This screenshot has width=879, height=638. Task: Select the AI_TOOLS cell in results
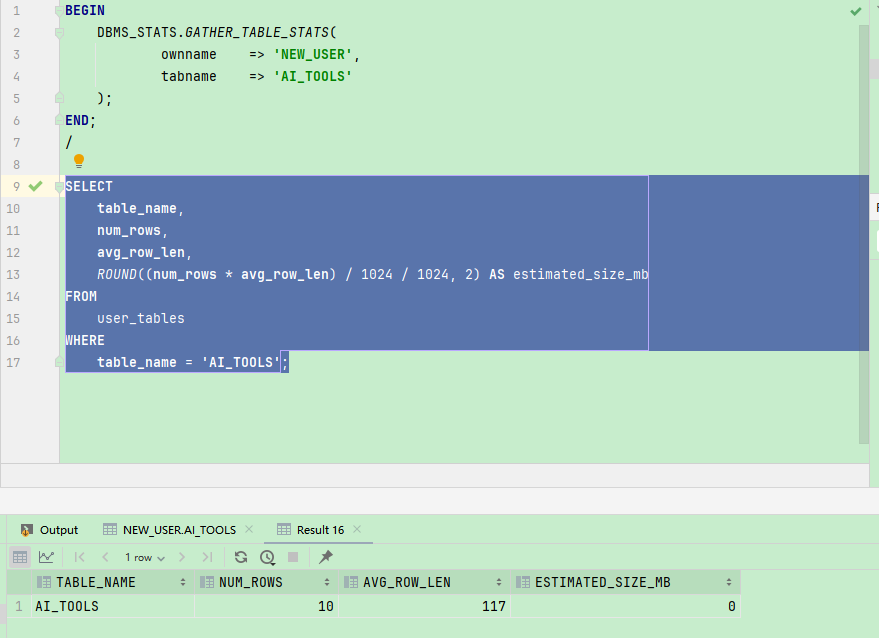click(67, 606)
